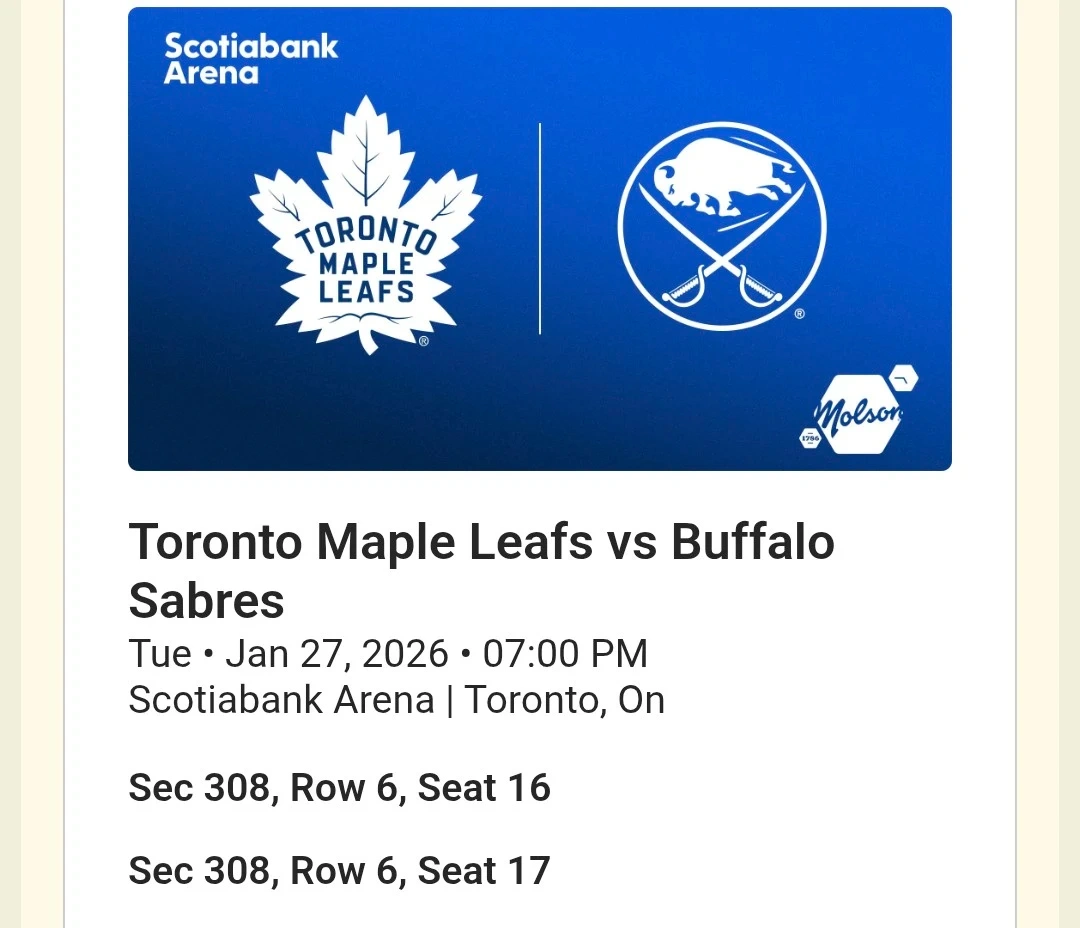
Task: Click the vertical divider between team logos
Action: (540, 228)
